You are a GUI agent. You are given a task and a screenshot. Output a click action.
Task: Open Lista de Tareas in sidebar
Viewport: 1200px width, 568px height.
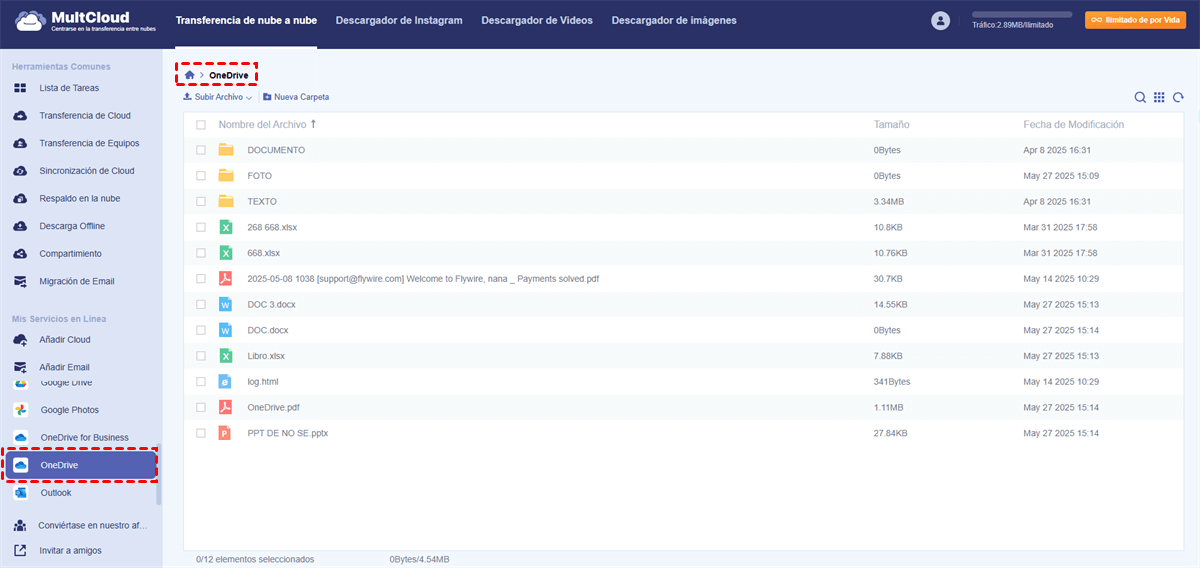[69, 88]
